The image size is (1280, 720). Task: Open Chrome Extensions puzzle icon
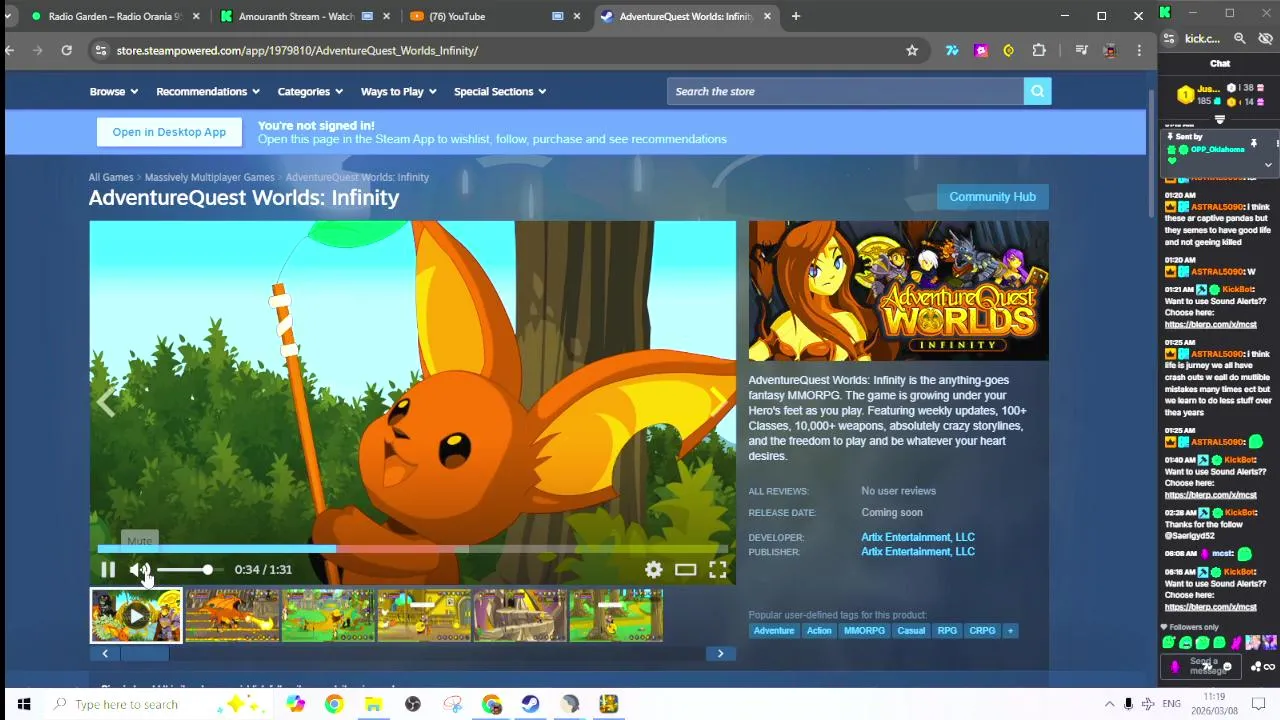(x=1039, y=50)
